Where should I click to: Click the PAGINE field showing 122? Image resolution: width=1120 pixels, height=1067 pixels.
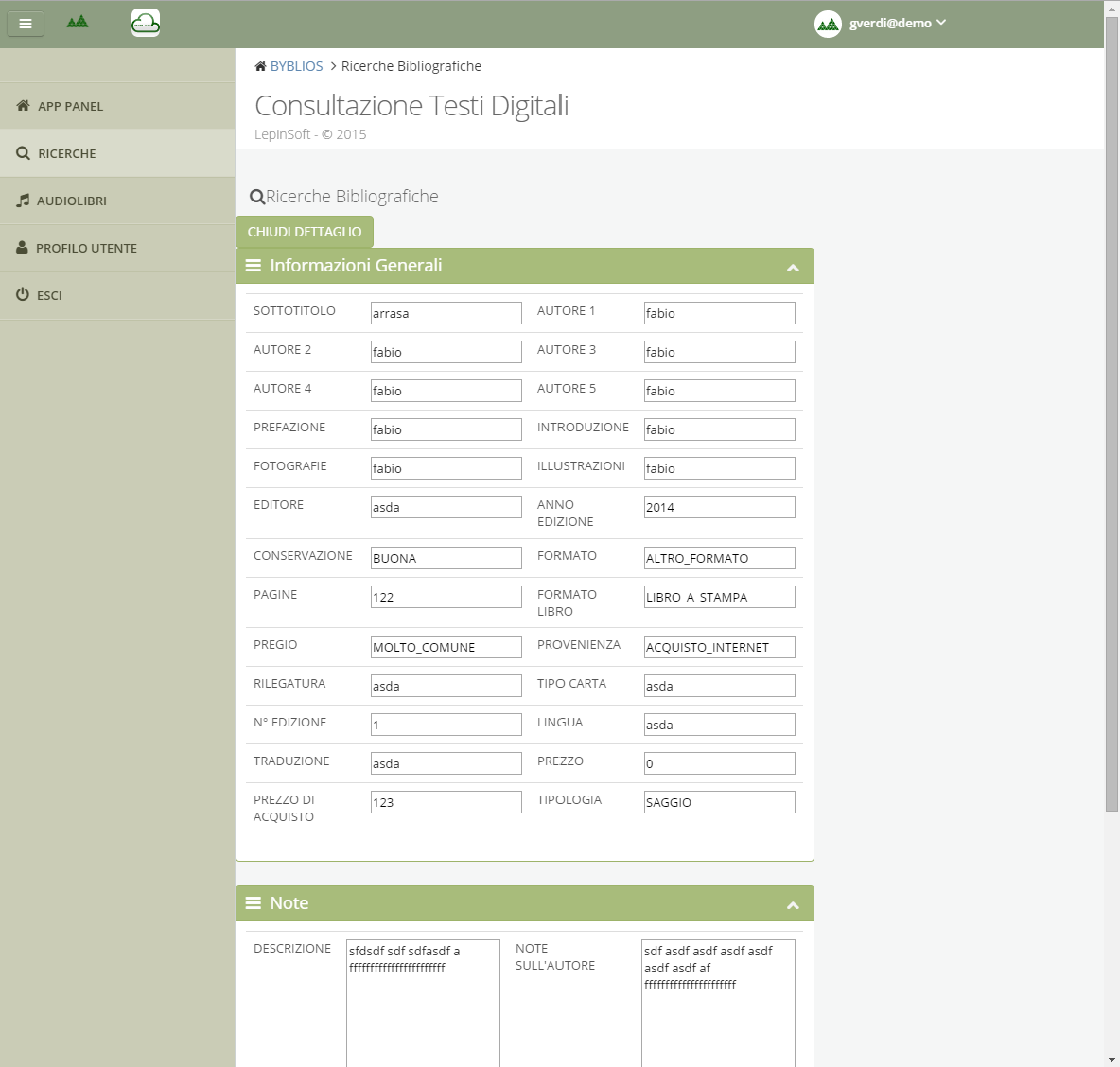446,597
